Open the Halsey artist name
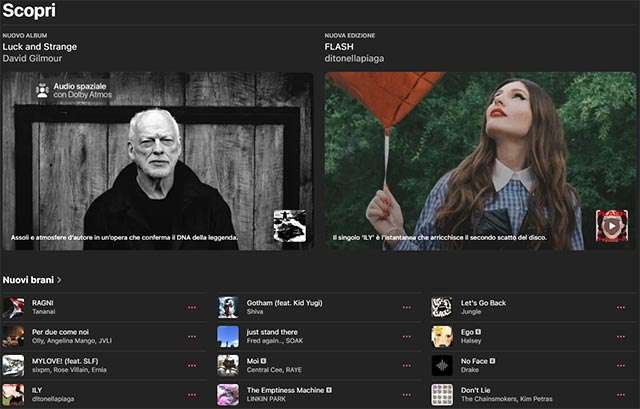The image size is (640, 409). (471, 341)
